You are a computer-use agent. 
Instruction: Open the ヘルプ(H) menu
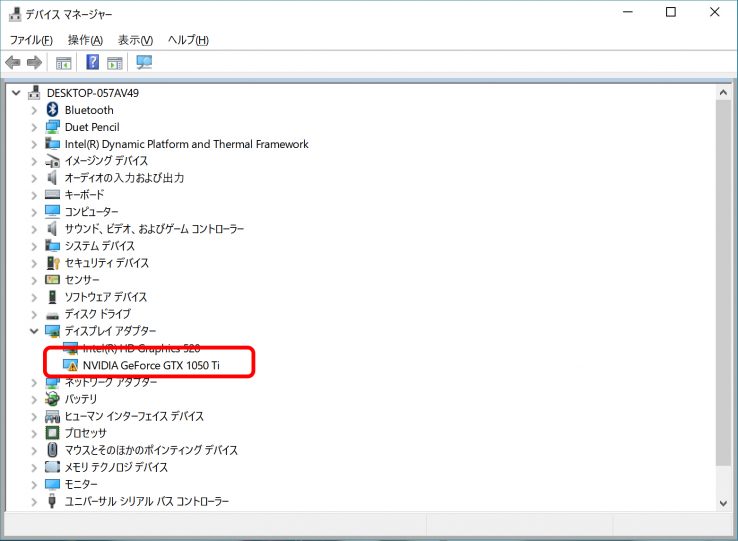click(188, 40)
